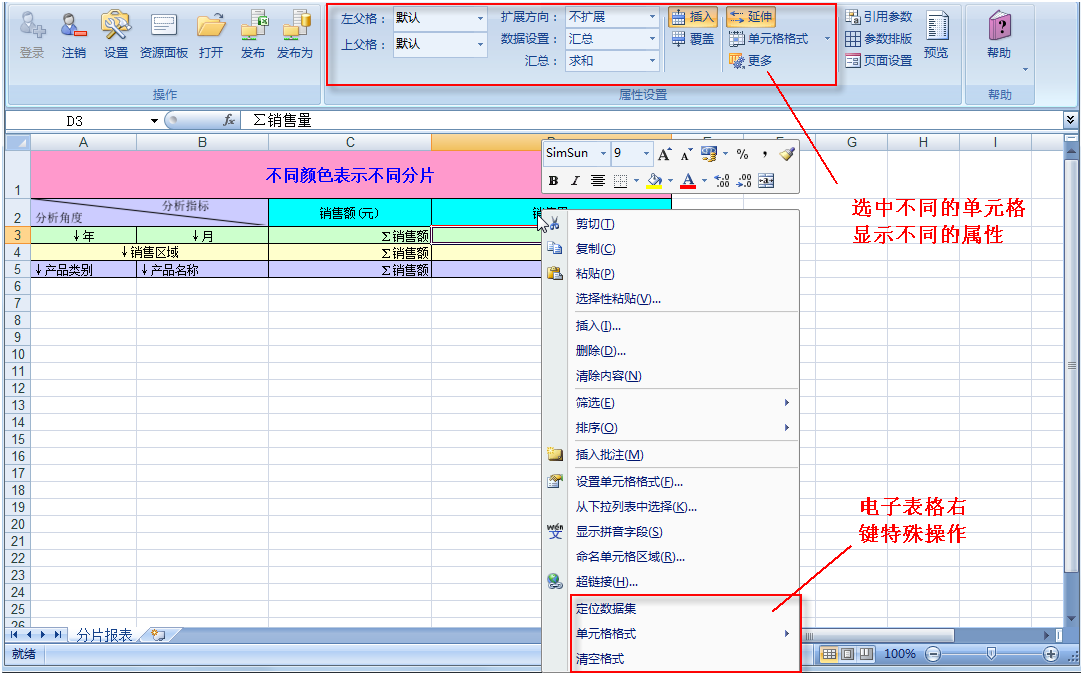The height and width of the screenshot is (675, 1083).
Task: Open the 数据设置 dropdown
Action: coord(652,39)
